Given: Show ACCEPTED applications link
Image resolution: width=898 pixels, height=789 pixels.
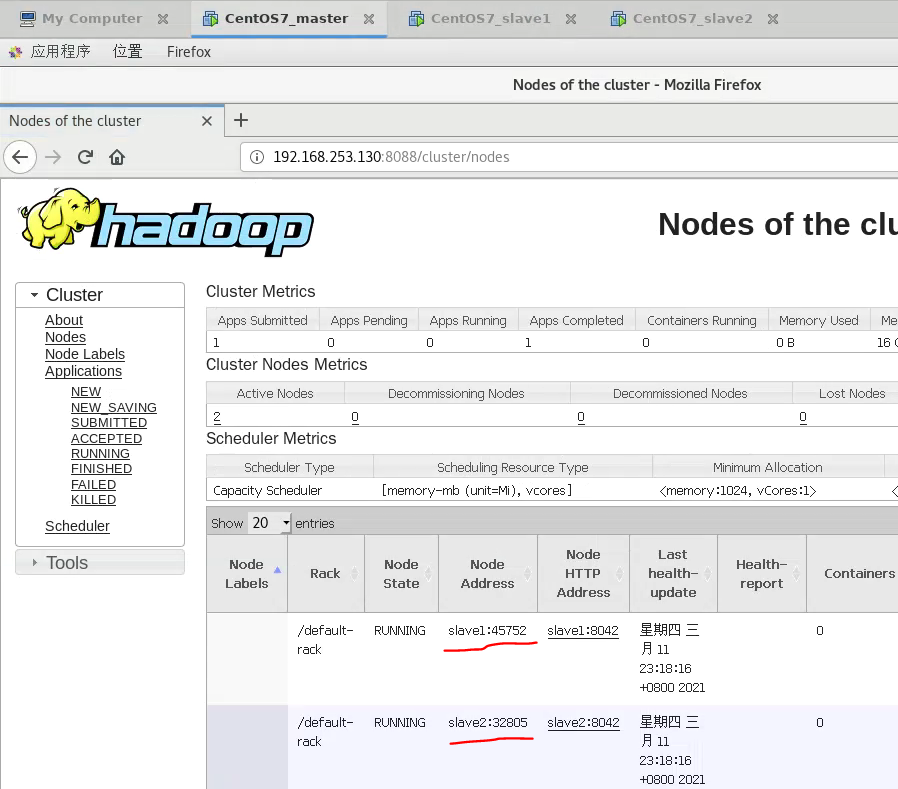Looking at the screenshot, I should click(107, 439).
